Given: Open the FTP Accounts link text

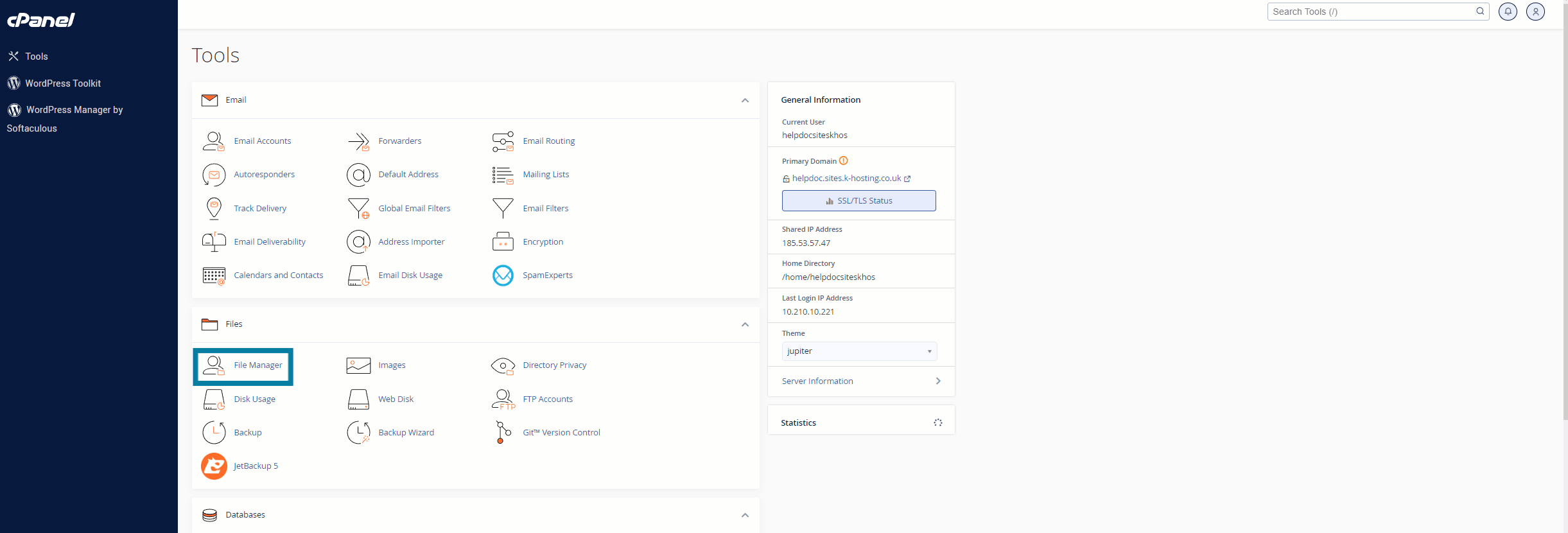Looking at the screenshot, I should pyautogui.click(x=548, y=399).
